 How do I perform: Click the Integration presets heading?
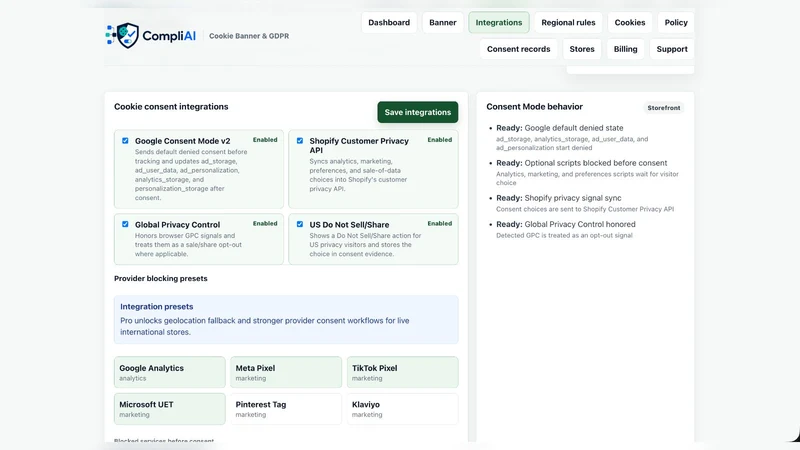pos(157,307)
